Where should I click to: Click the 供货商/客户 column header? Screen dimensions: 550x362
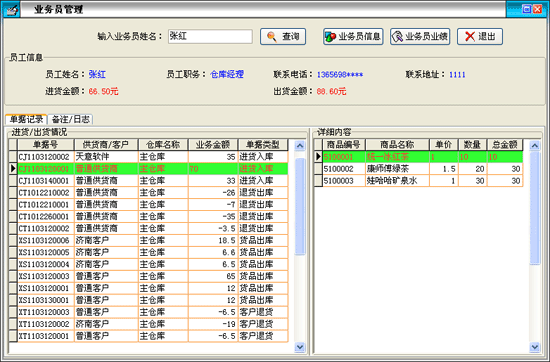tap(106, 145)
